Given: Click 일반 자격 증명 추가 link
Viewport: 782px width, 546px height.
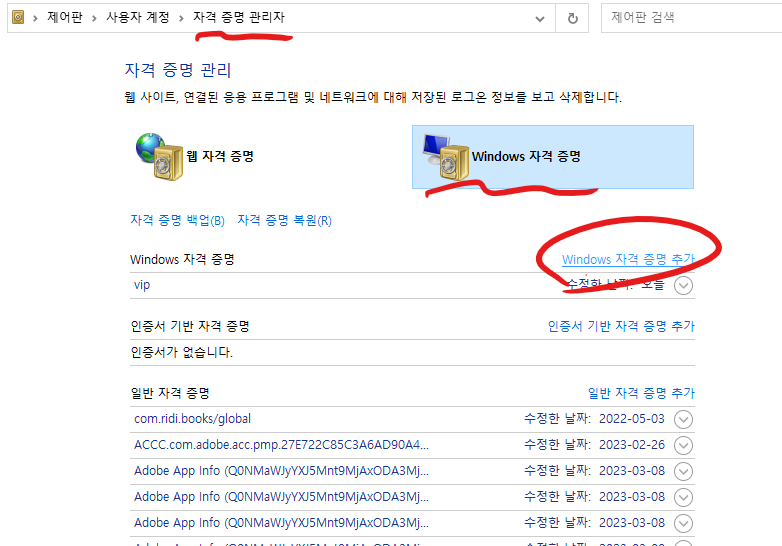Looking at the screenshot, I should [641, 393].
